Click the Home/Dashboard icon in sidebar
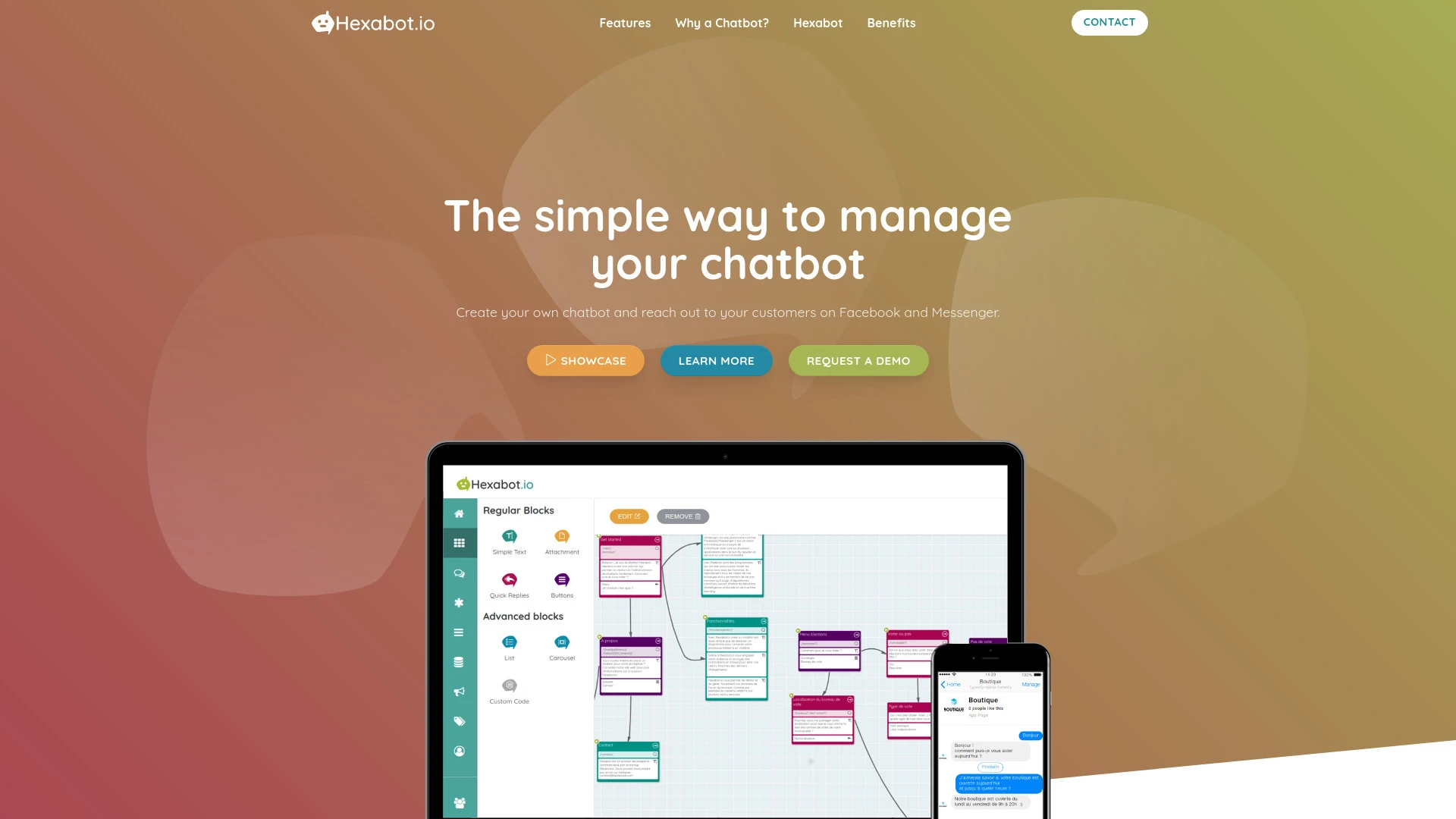 459,513
